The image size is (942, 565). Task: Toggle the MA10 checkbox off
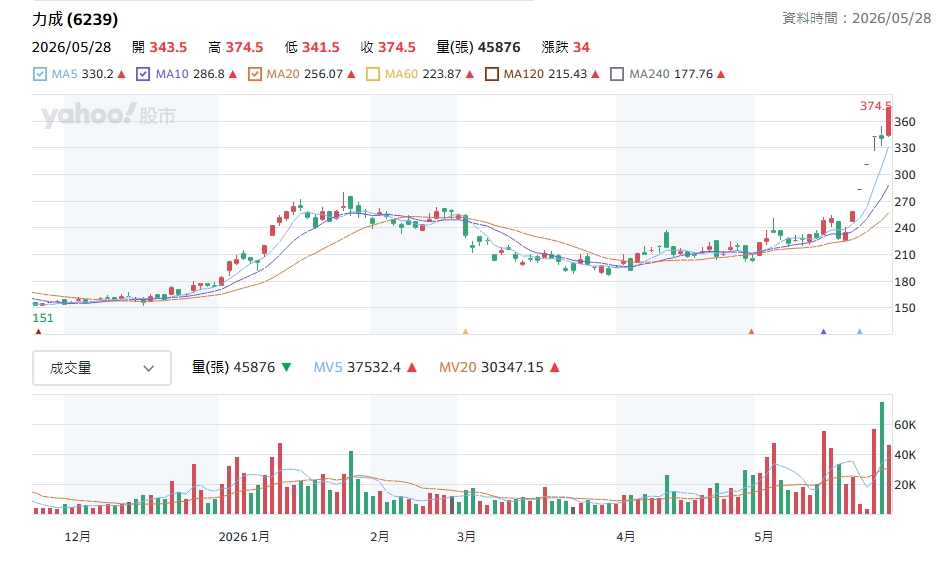[143, 74]
